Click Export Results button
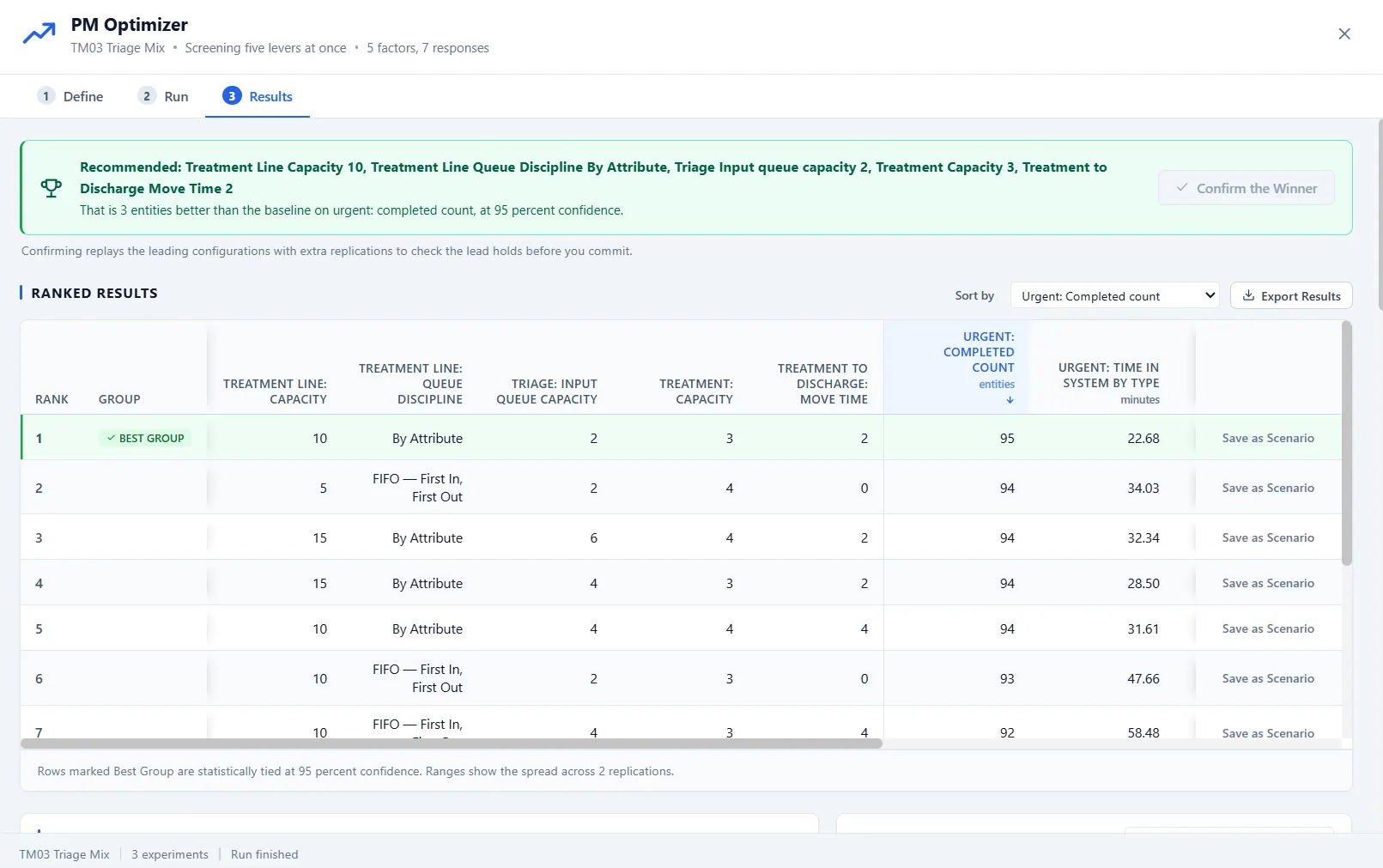The height and width of the screenshot is (868, 1383). pos(1291,296)
